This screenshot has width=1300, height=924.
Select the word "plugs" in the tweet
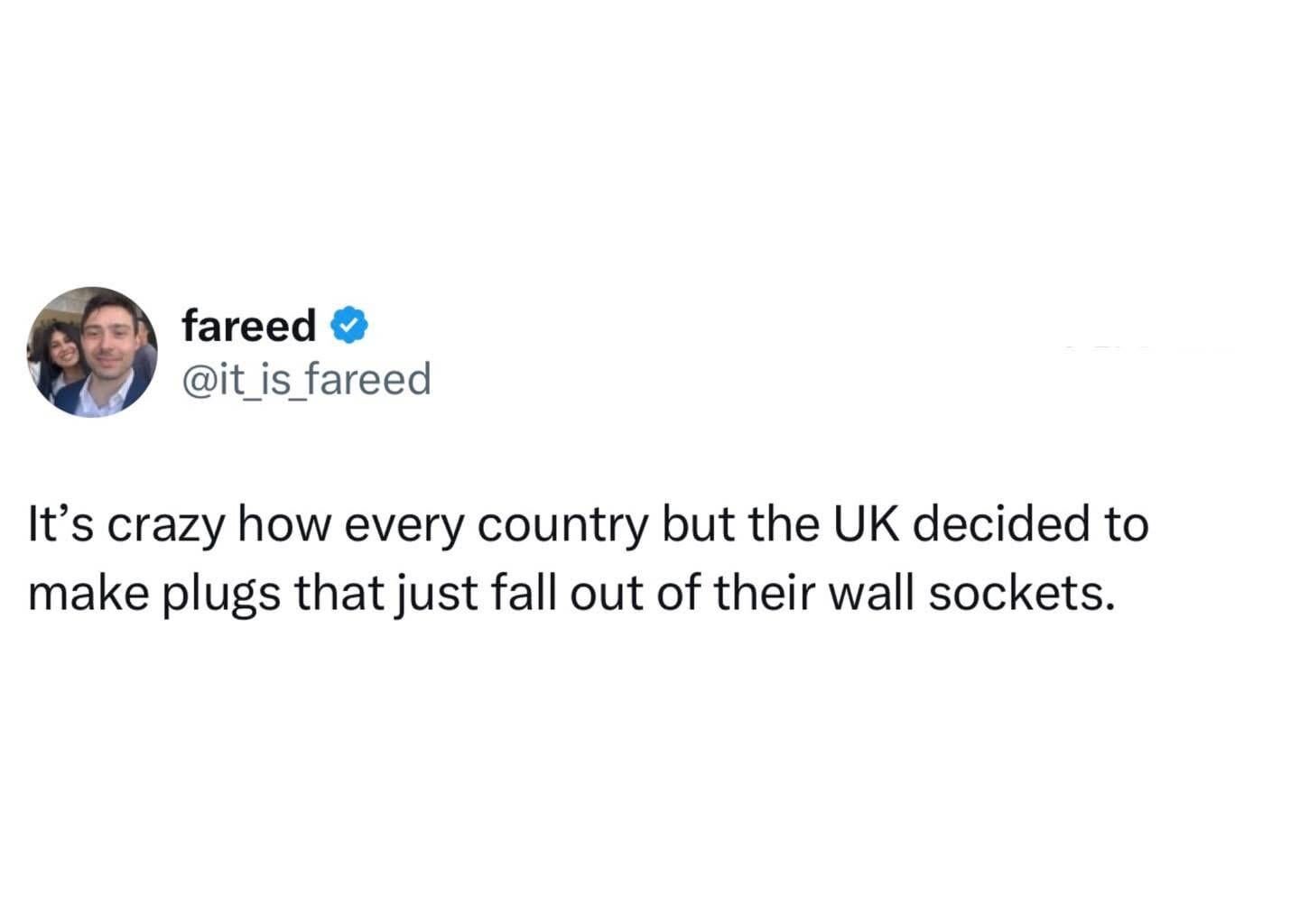tap(220, 594)
